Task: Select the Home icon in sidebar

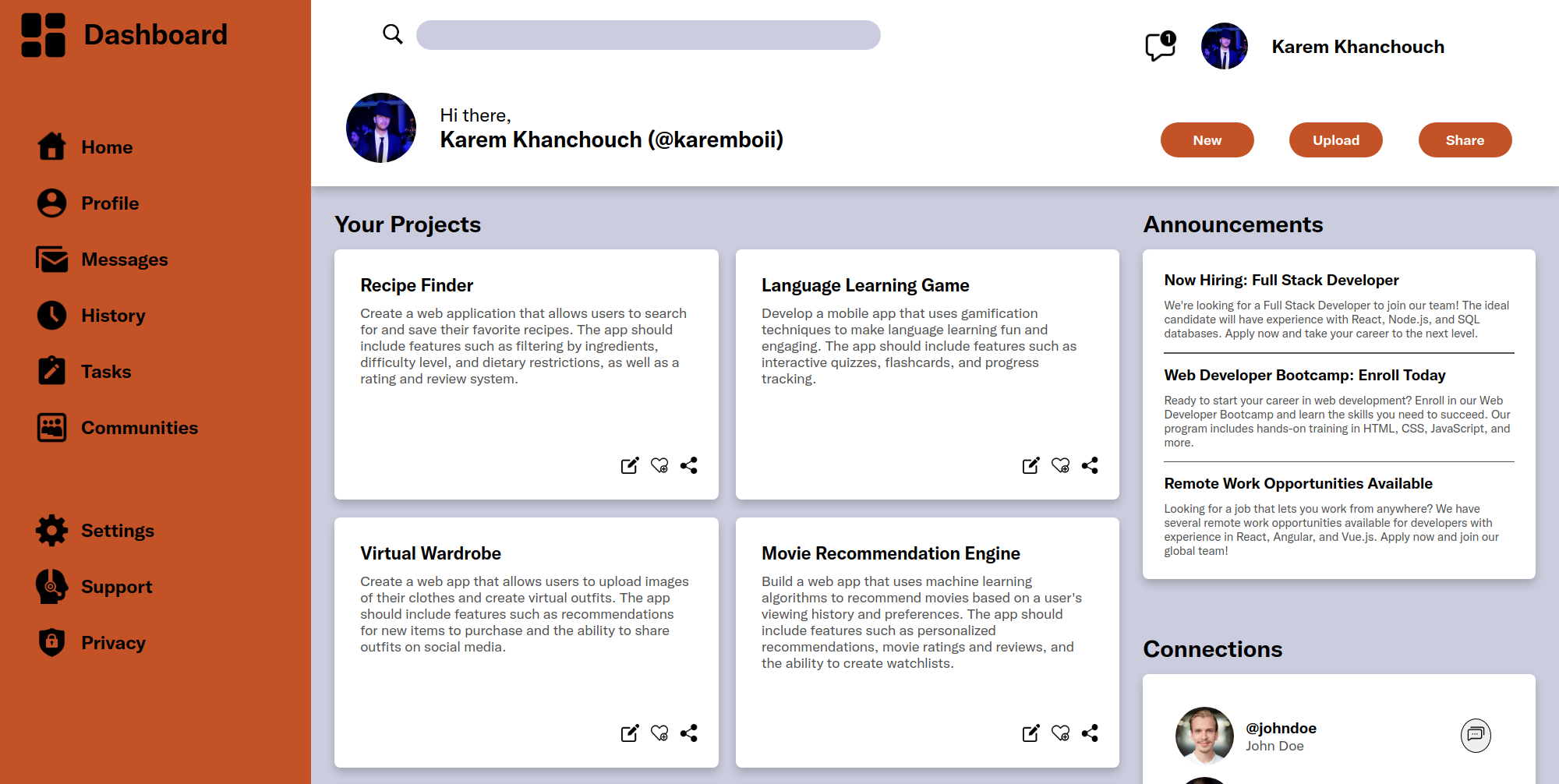Action: [x=51, y=147]
